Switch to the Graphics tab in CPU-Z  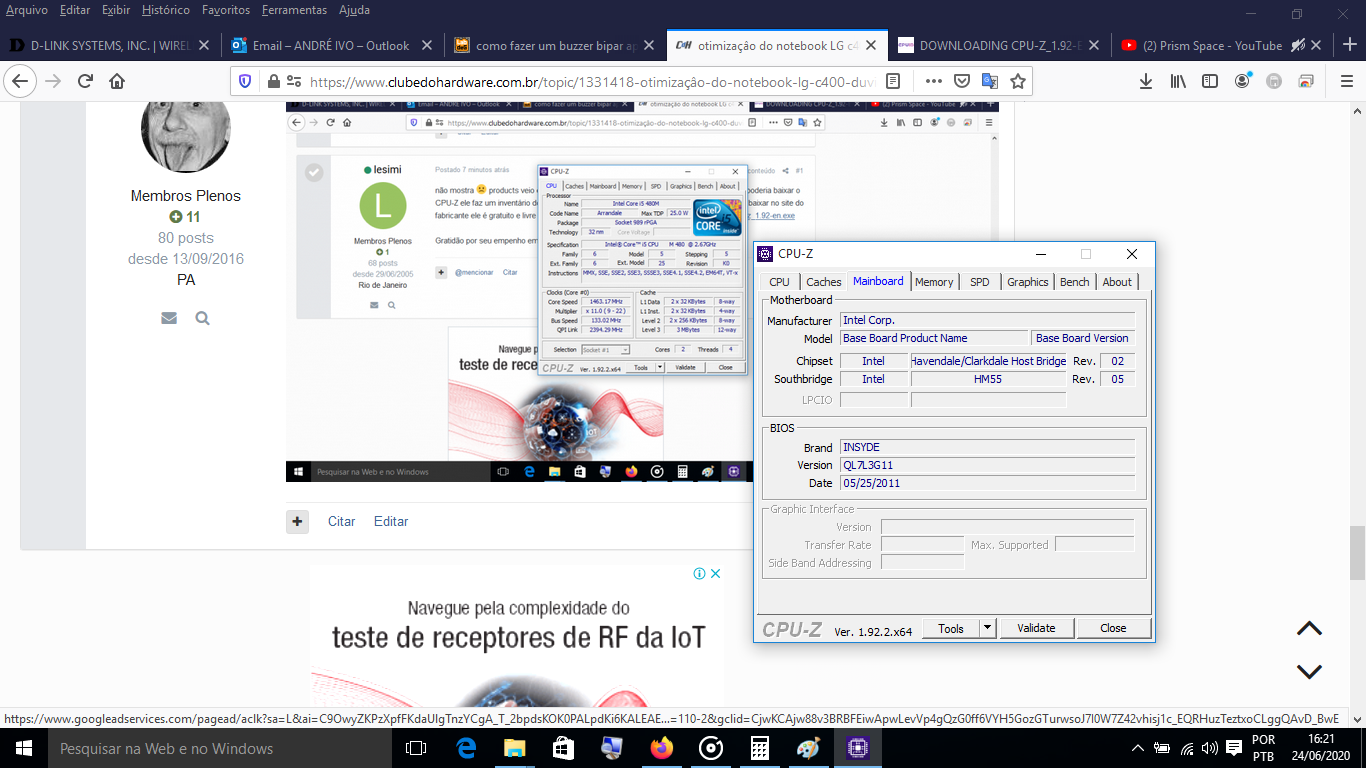[1028, 282]
